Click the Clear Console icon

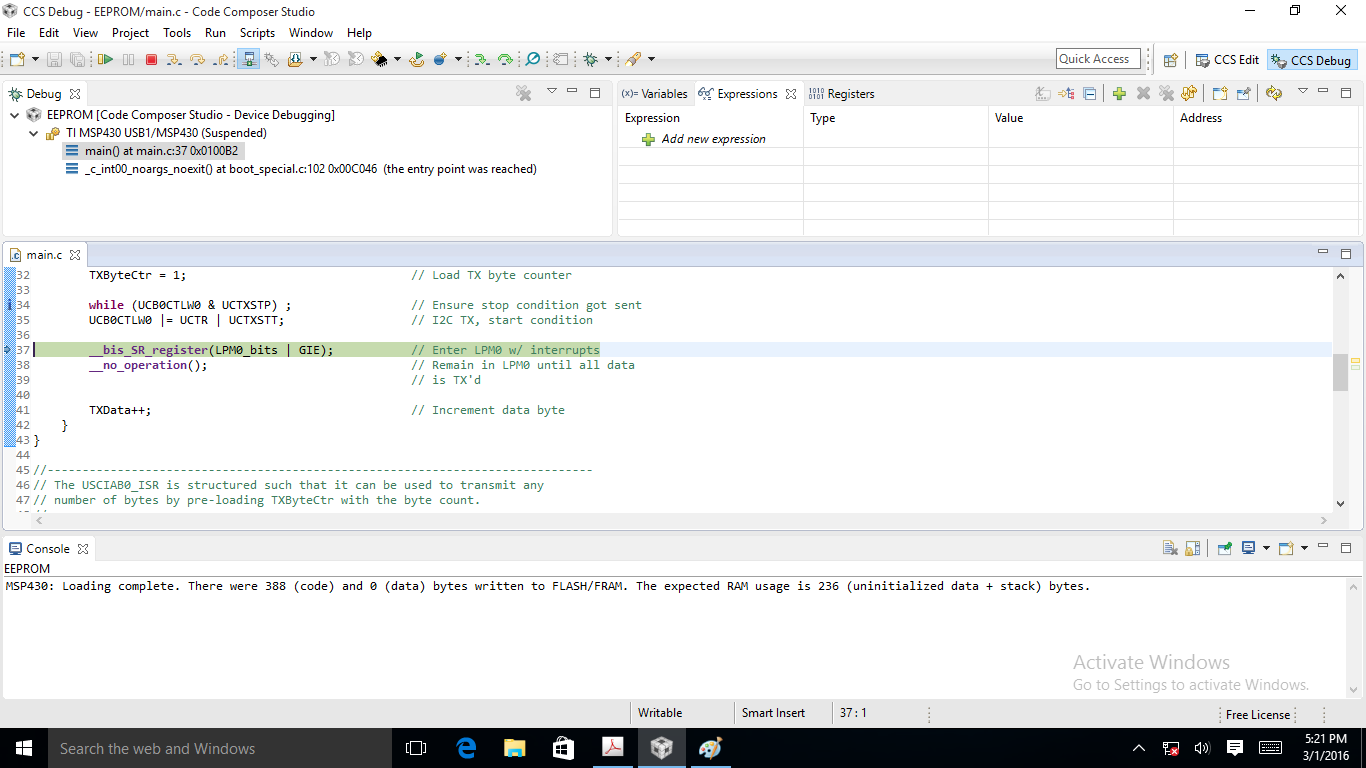[x=1169, y=548]
